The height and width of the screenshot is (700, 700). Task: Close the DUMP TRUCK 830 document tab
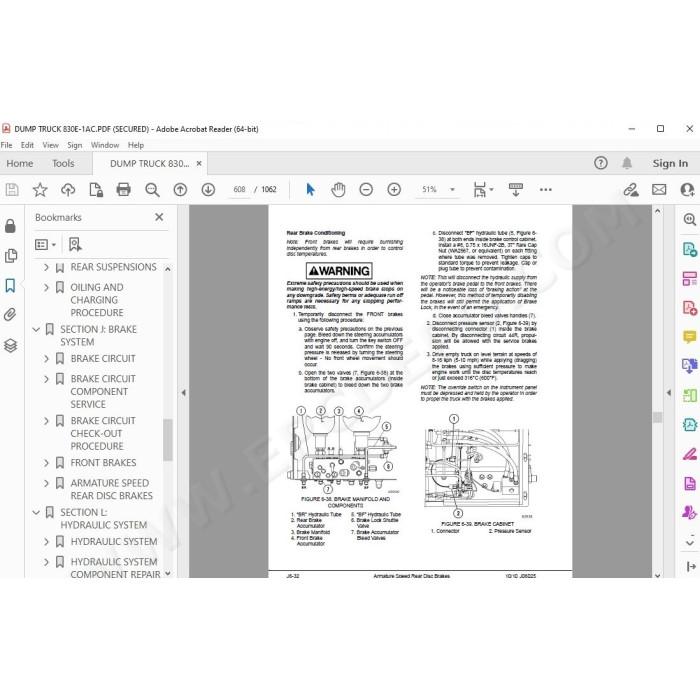(x=199, y=163)
